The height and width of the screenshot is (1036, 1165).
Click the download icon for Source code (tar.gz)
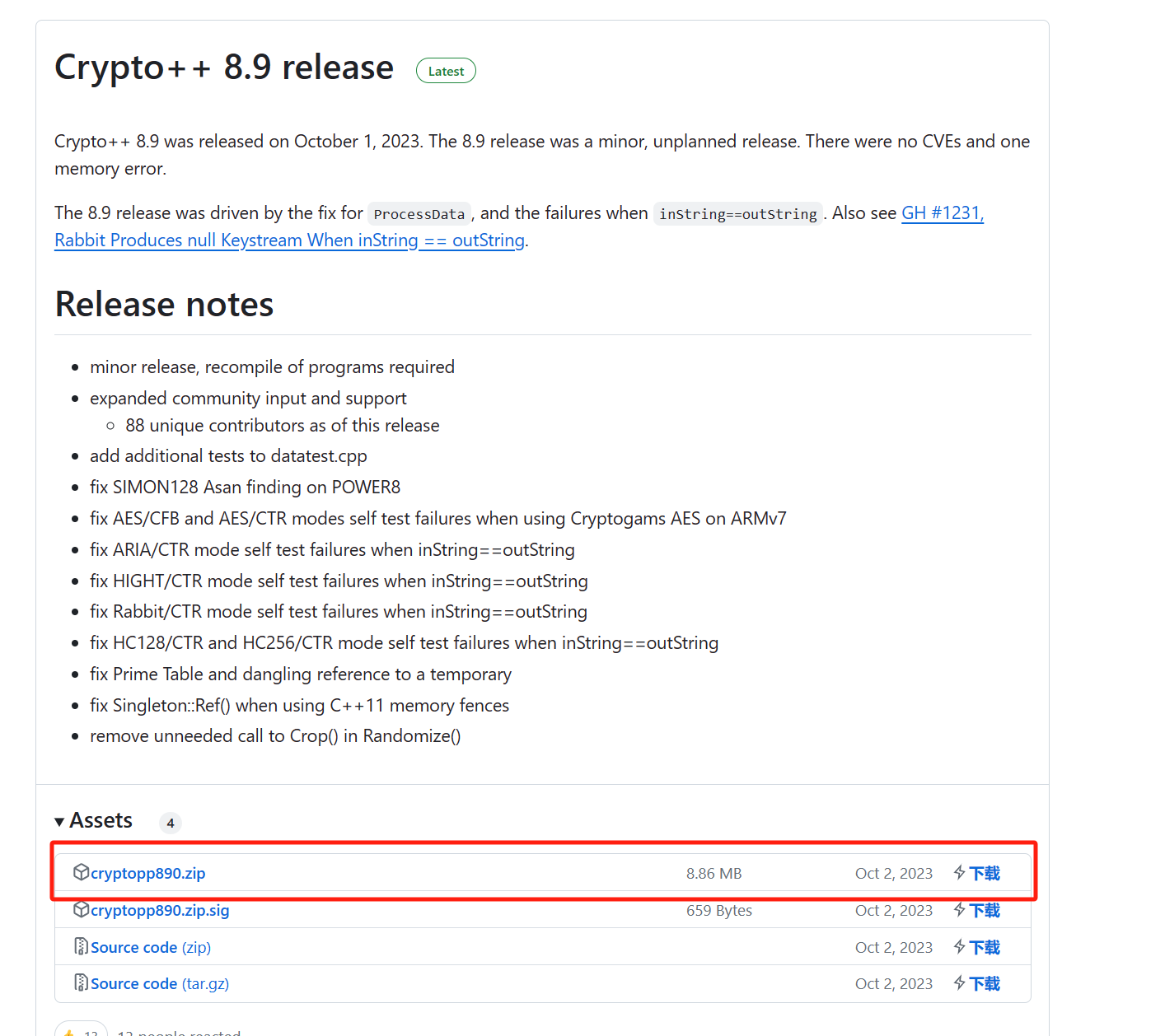[x=958, y=982]
